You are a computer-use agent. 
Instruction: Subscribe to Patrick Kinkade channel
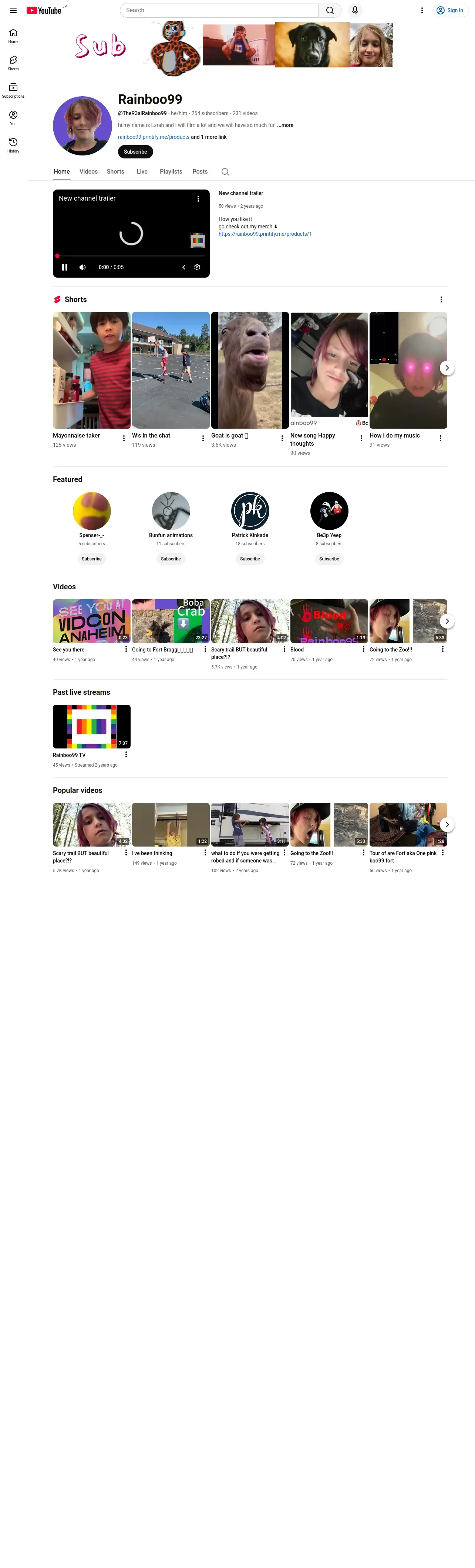[250, 559]
